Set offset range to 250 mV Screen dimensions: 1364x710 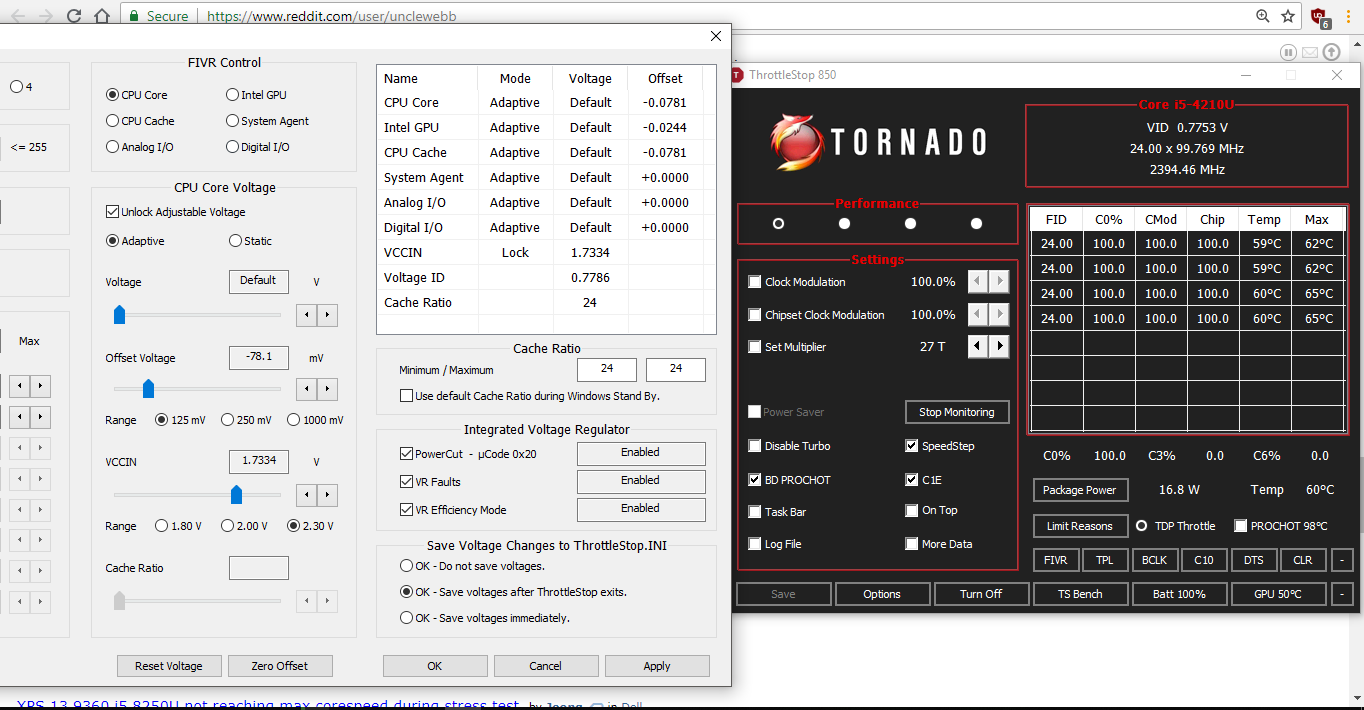pyautogui.click(x=227, y=420)
